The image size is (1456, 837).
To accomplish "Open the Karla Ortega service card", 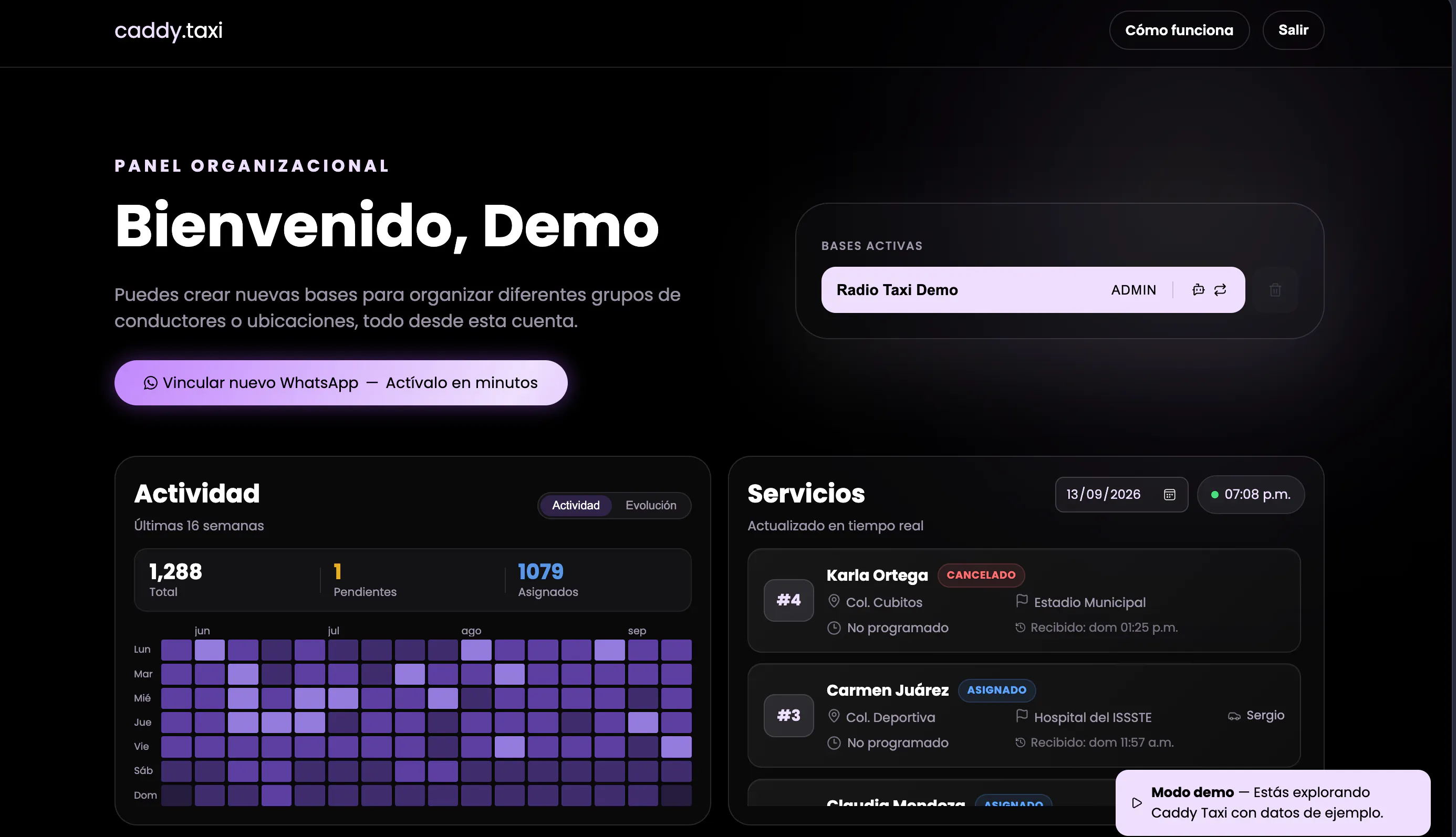I will click(x=1024, y=600).
